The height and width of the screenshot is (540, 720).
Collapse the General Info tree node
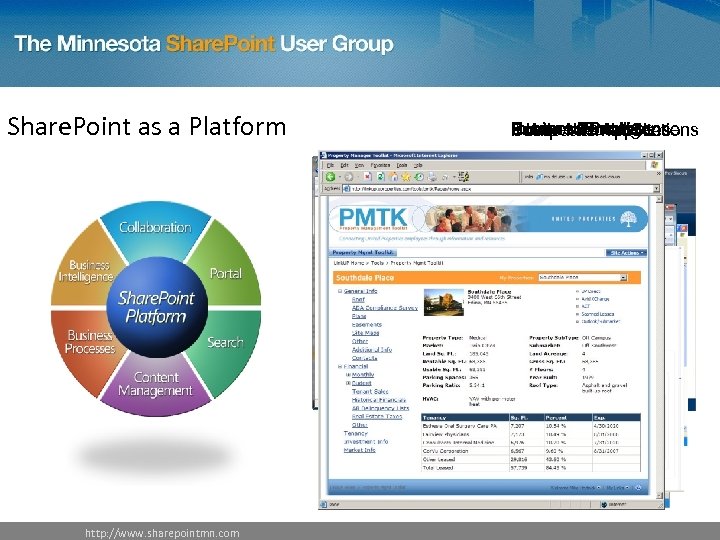click(340, 291)
